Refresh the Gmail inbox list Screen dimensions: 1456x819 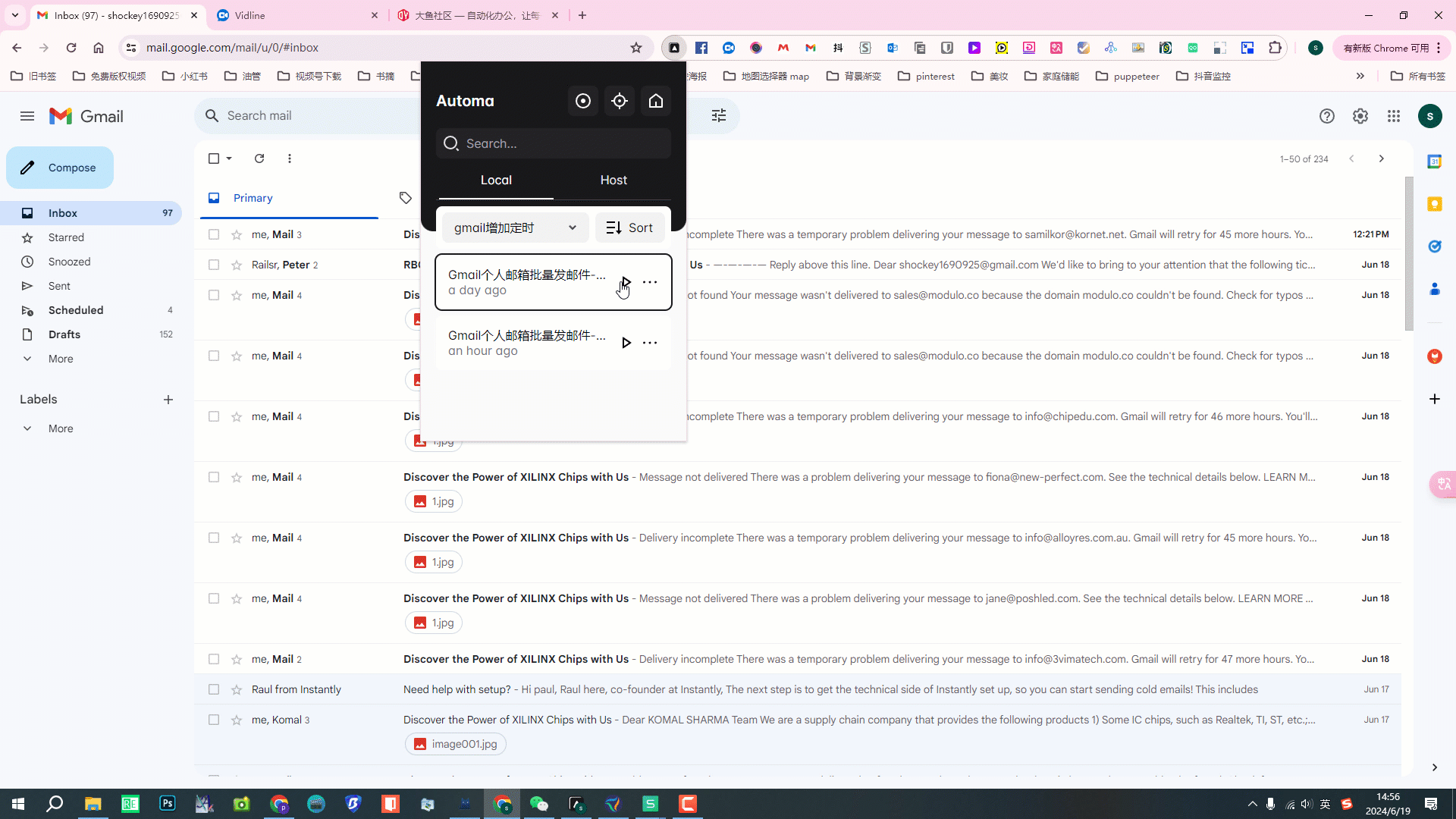coord(259,158)
